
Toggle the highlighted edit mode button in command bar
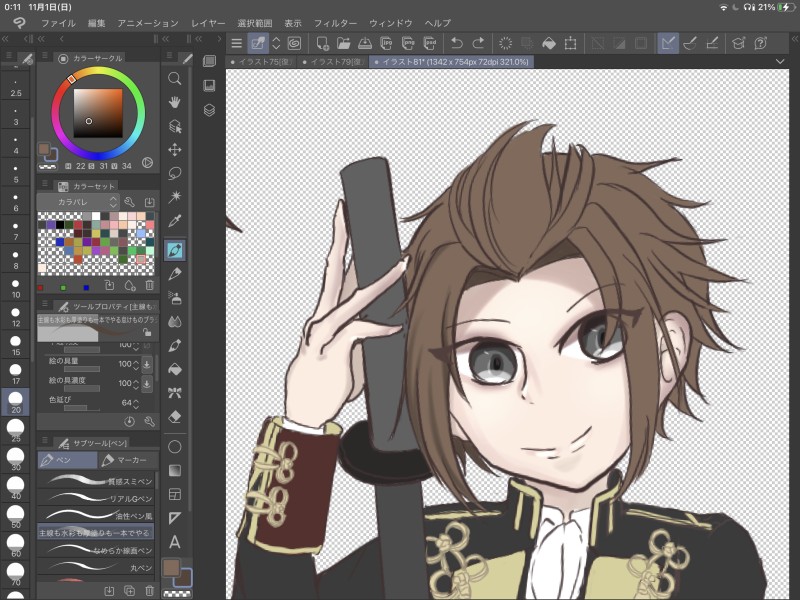point(258,43)
